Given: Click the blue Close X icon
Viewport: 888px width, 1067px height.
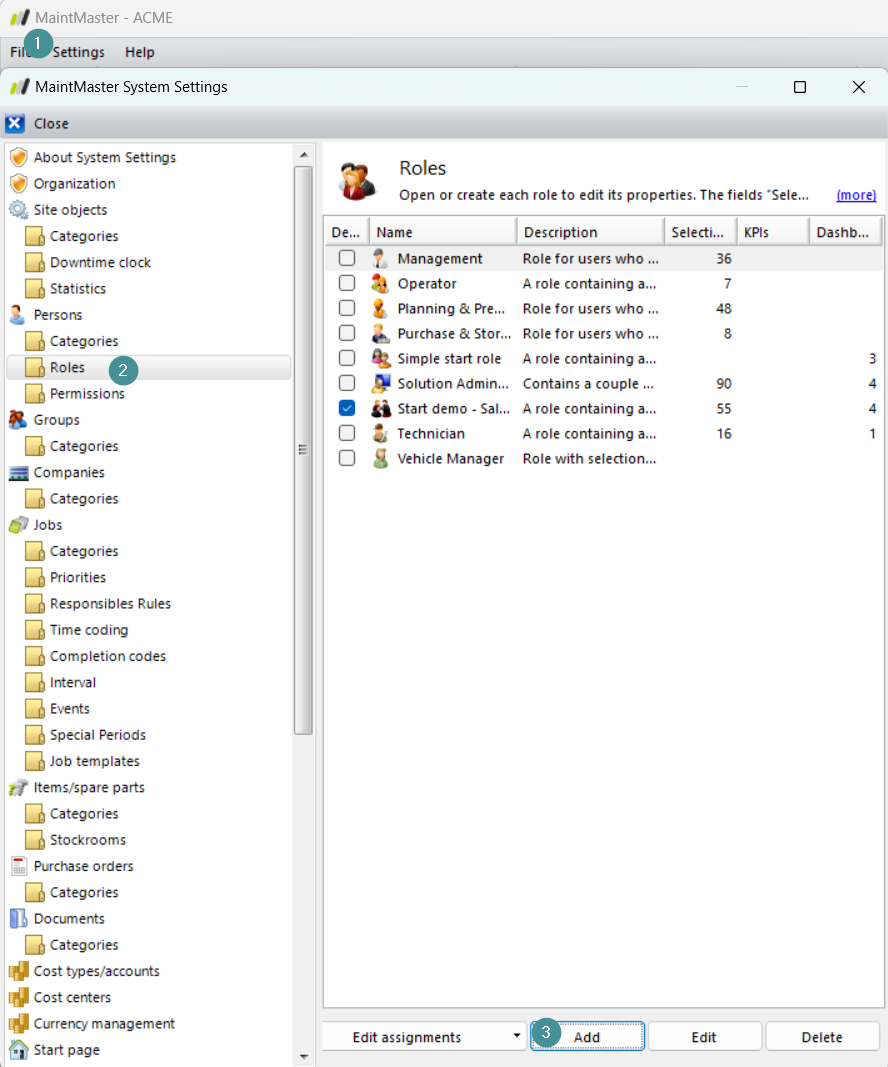Looking at the screenshot, I should (15, 124).
